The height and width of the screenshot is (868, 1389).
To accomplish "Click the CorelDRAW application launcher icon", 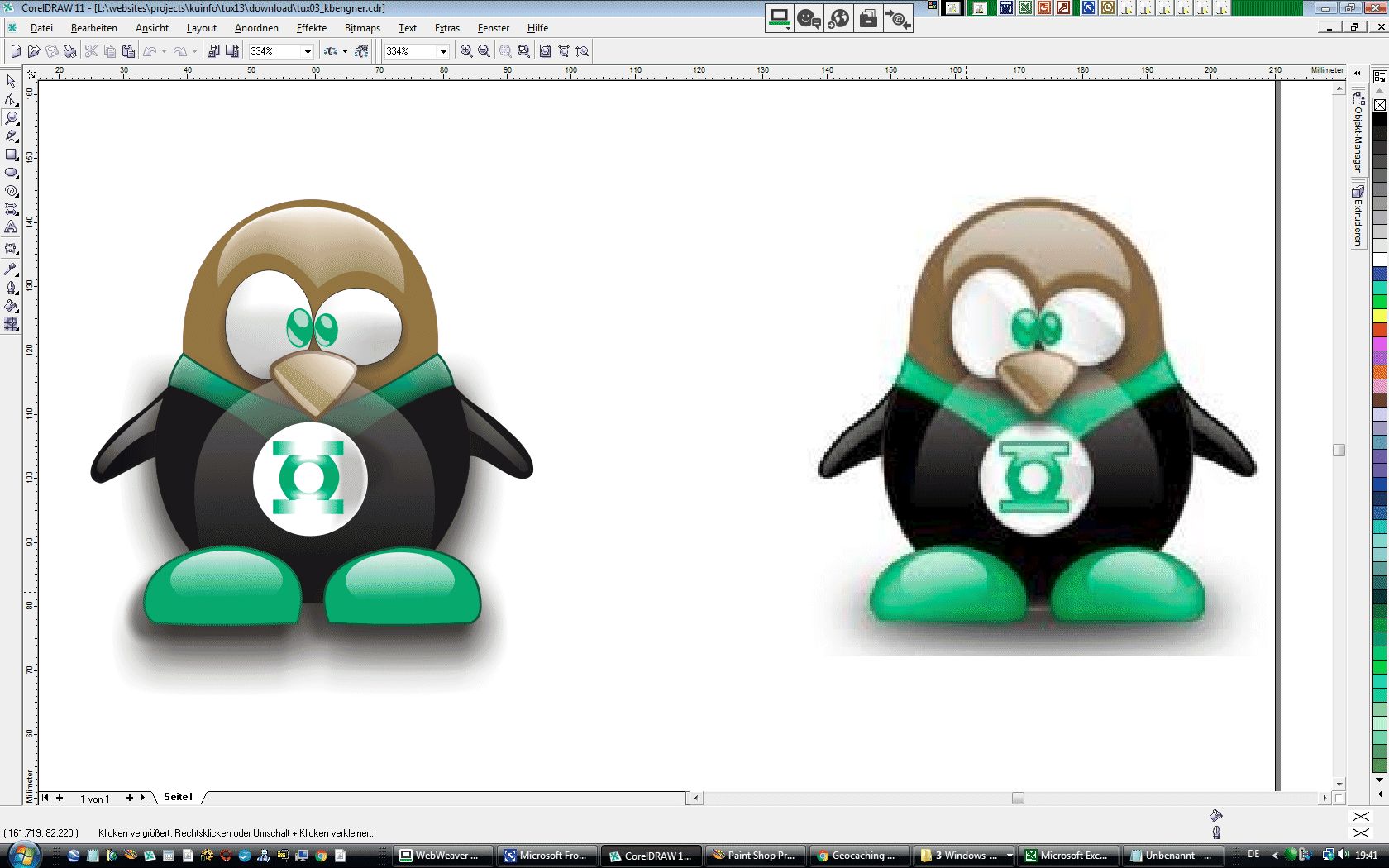I will click(330, 51).
